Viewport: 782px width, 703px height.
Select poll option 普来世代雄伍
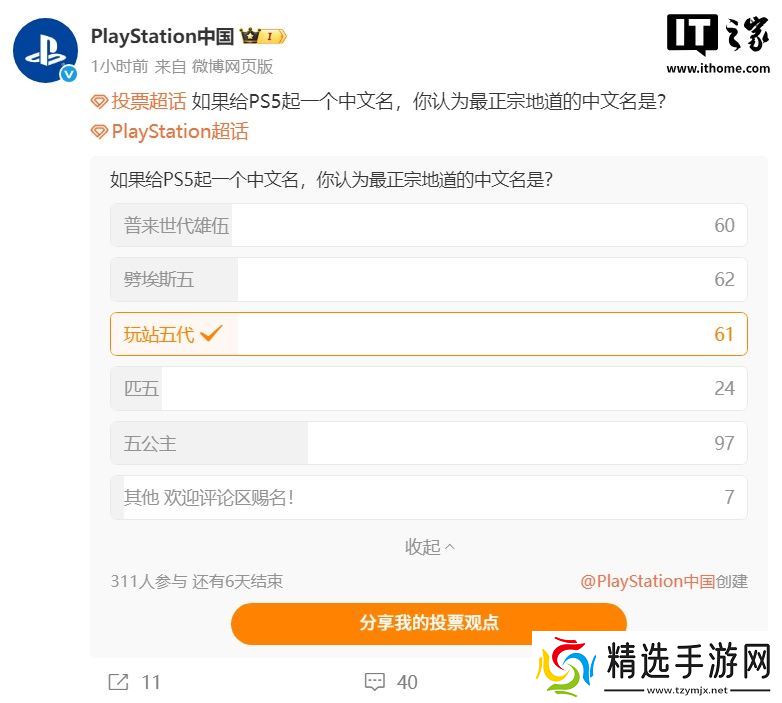[x=428, y=225]
